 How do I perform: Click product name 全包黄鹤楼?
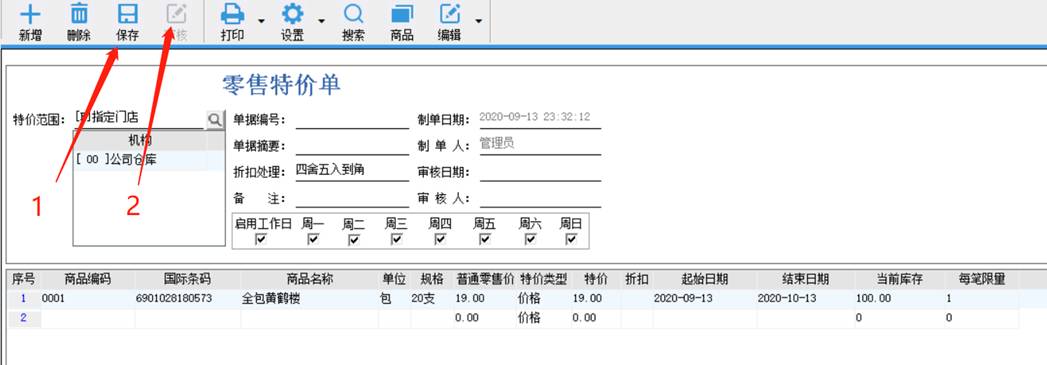point(309,299)
